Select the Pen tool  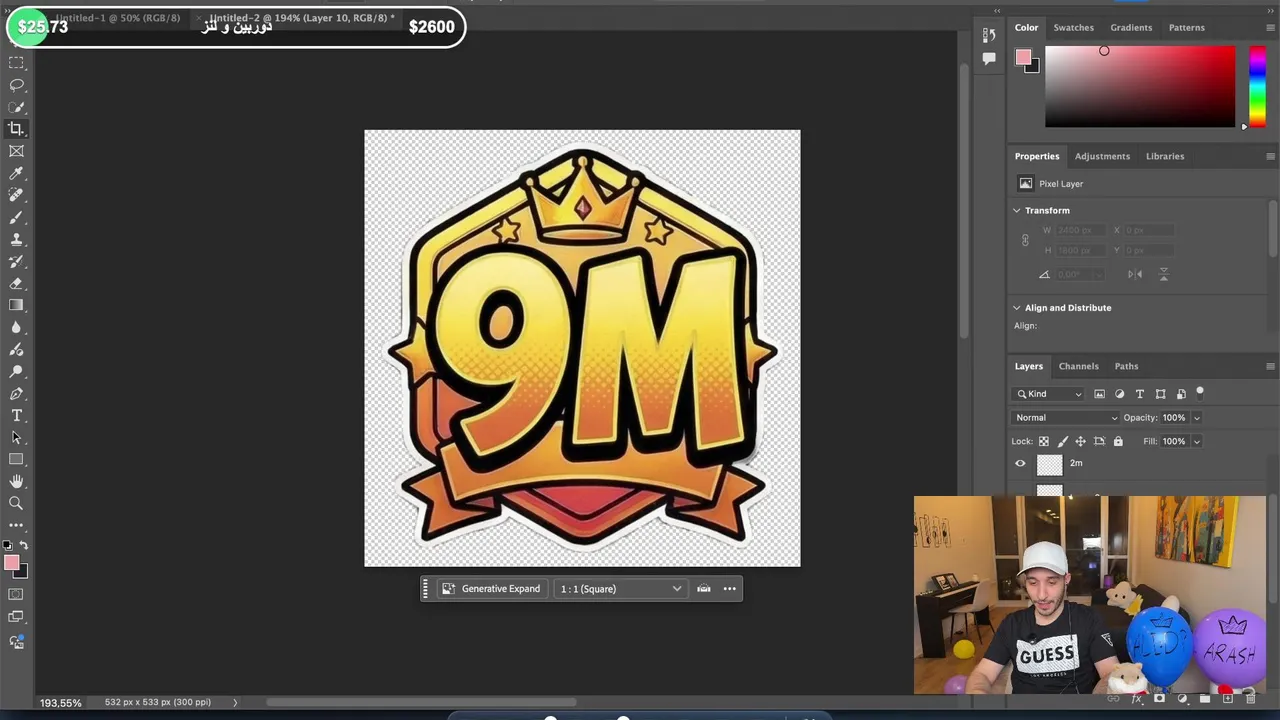16,393
